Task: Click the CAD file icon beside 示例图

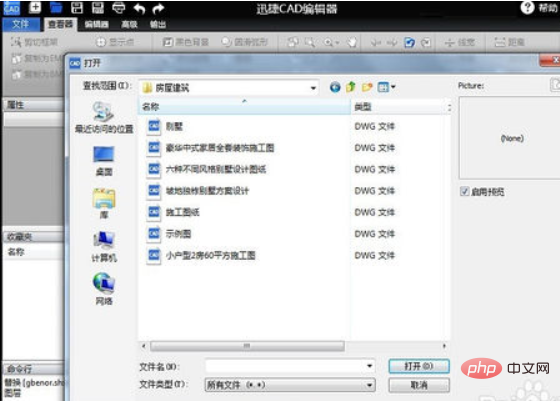Action: click(154, 234)
